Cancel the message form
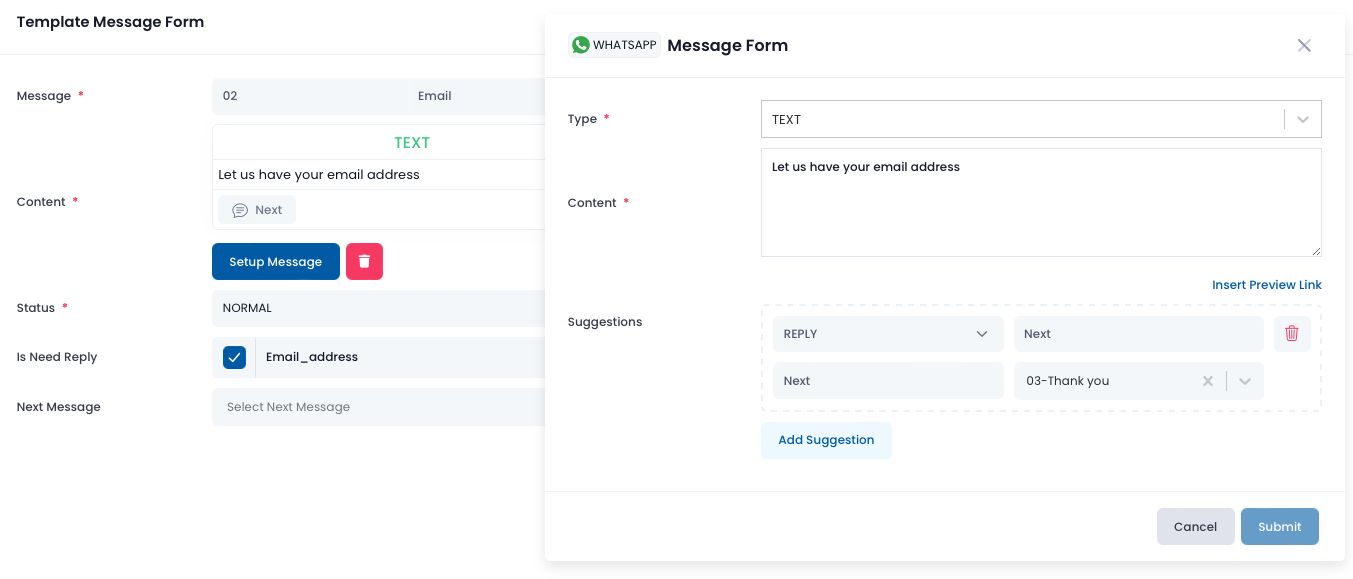 1196,527
